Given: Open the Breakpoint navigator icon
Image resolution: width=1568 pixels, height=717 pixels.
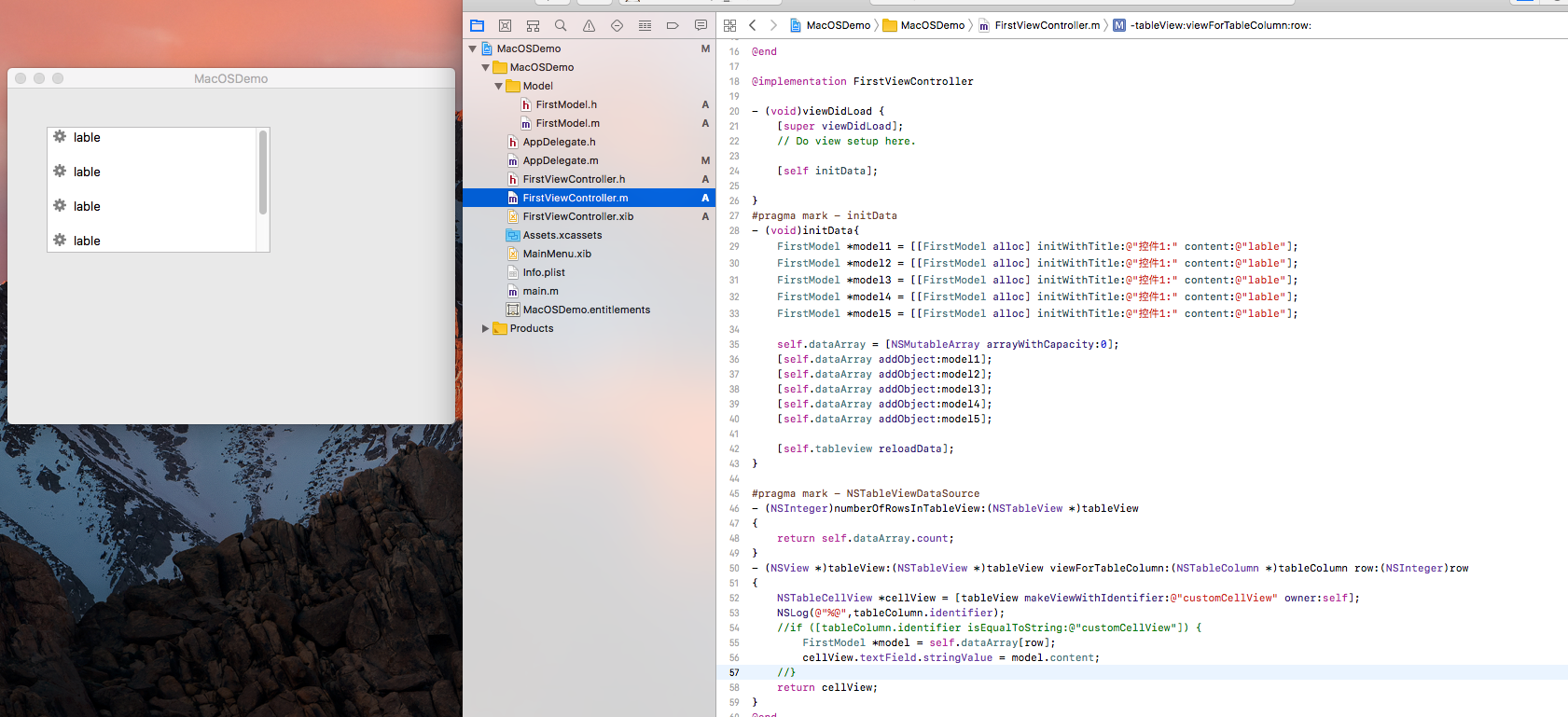Looking at the screenshot, I should [x=673, y=25].
